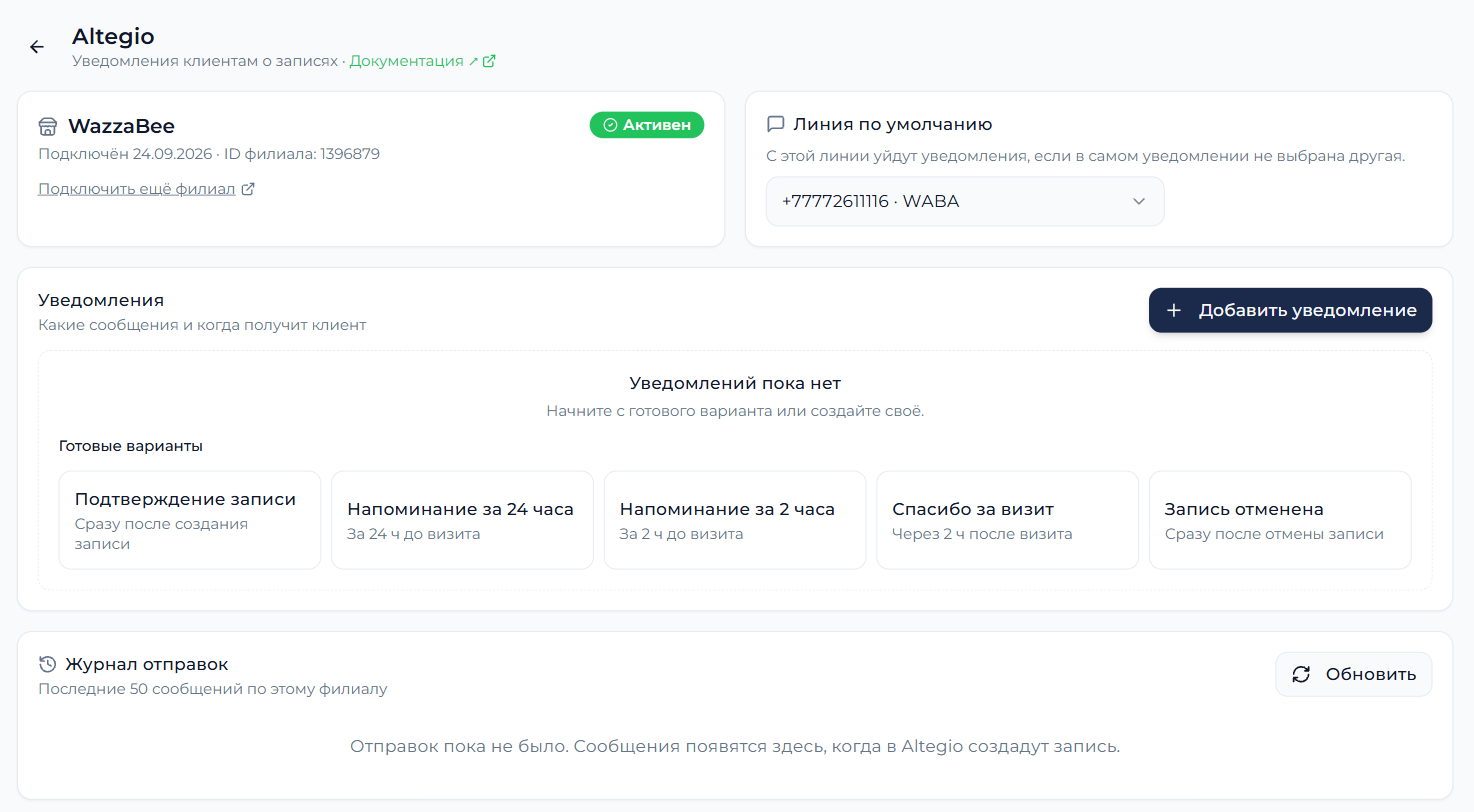Screen dimensions: 1474x812
Task: Choose Напоминание за 2 часа preset
Action: click(x=735, y=520)
